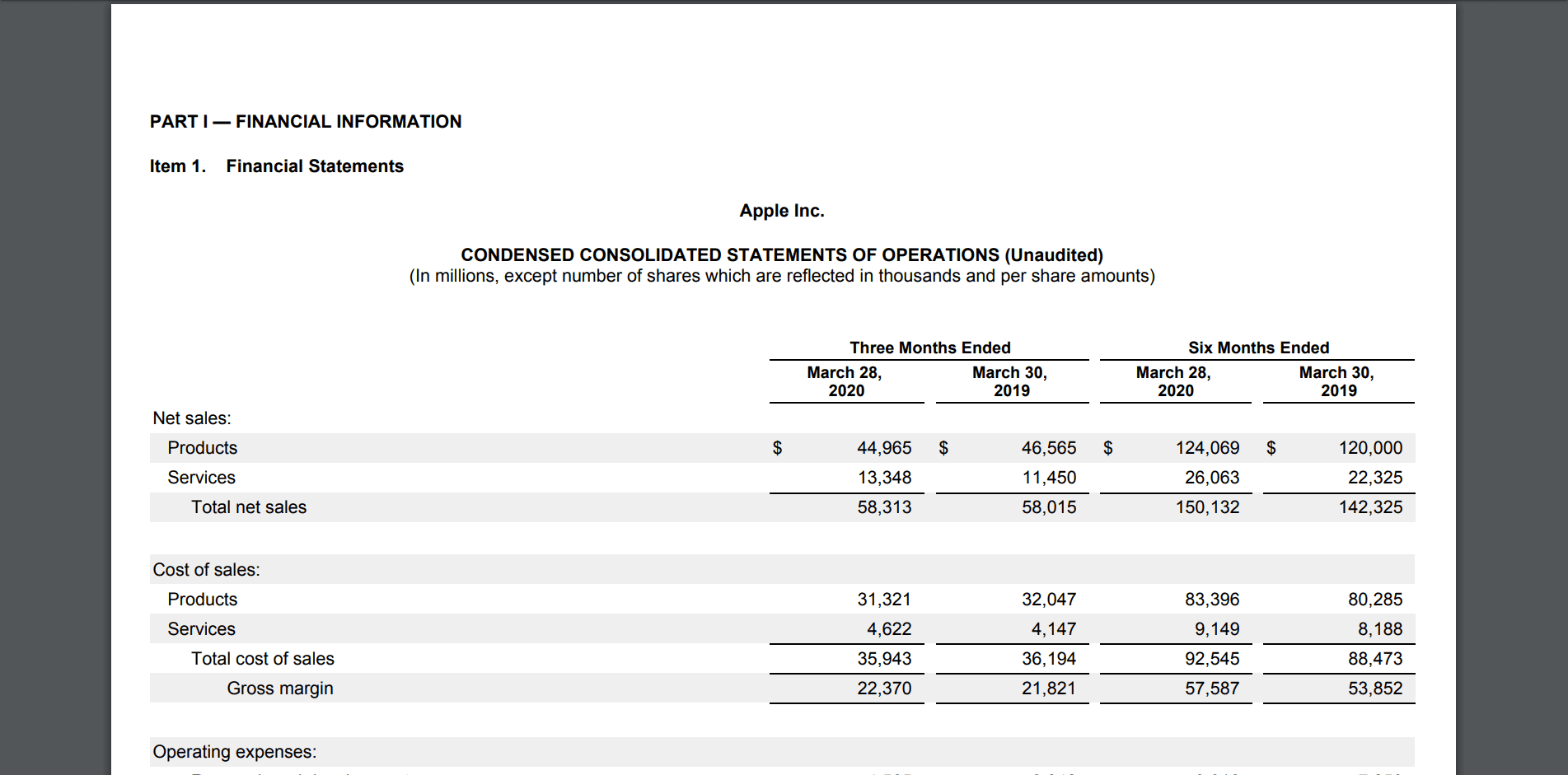The width and height of the screenshot is (1568, 775).
Task: Select the Gross margin value 53,852
Action: tap(1375, 689)
